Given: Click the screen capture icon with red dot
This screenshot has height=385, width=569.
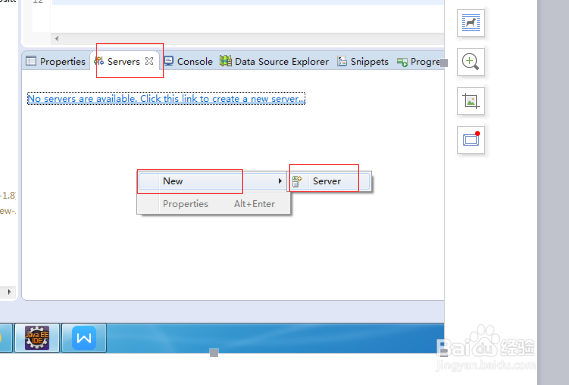Looking at the screenshot, I should point(471,140).
